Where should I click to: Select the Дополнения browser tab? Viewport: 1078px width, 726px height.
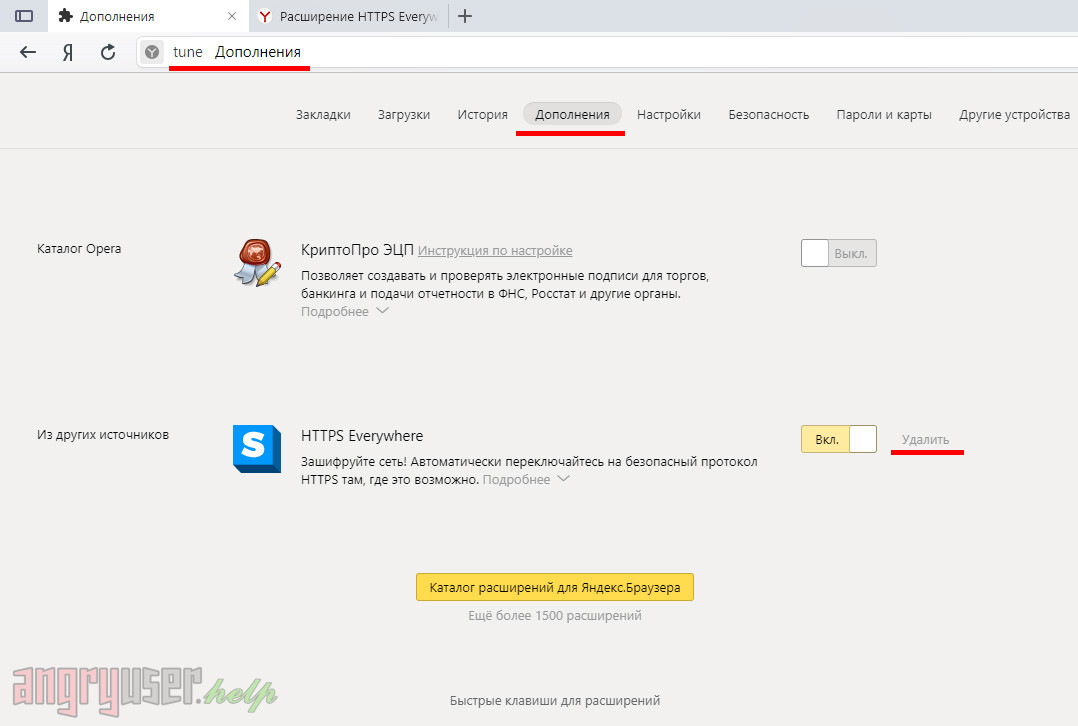(148, 16)
